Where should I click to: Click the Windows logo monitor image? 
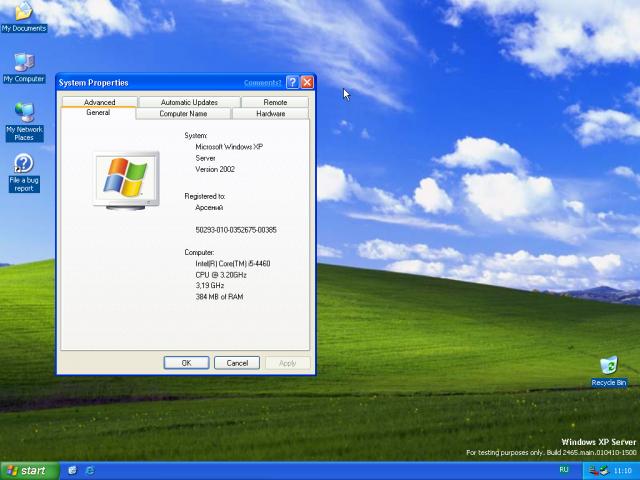126,180
